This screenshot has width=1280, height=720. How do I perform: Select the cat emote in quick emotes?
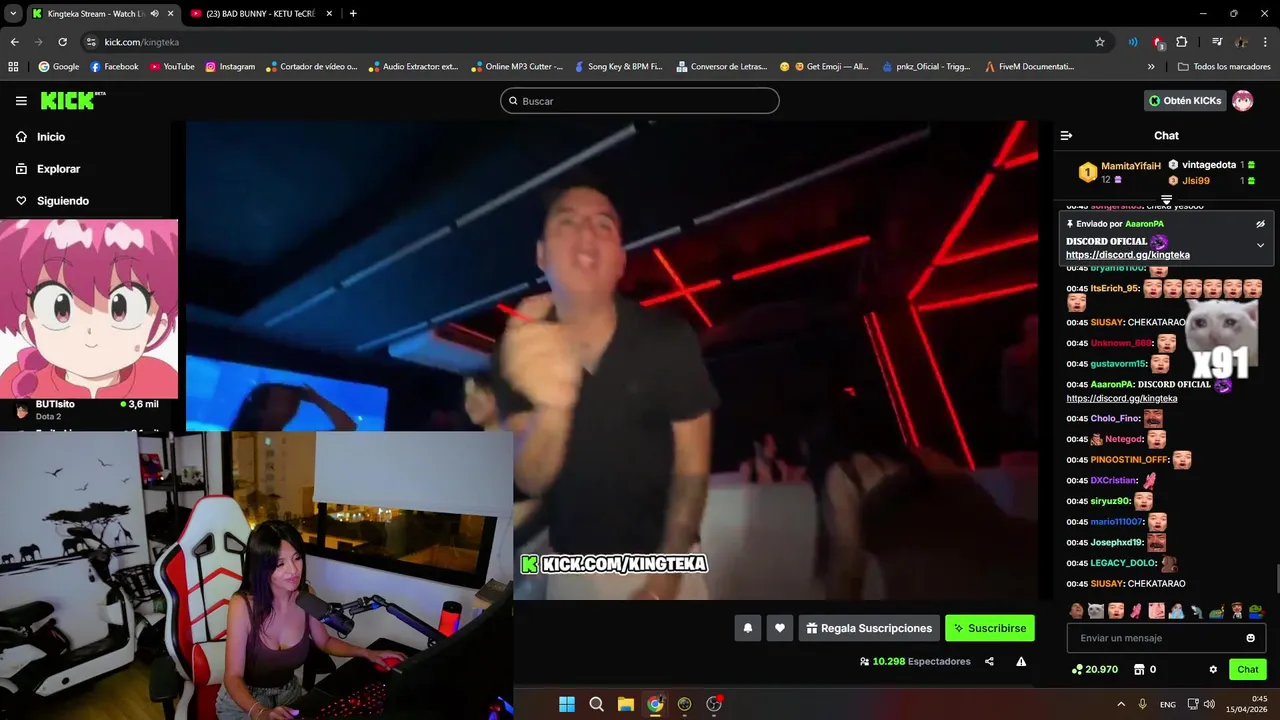click(1096, 611)
